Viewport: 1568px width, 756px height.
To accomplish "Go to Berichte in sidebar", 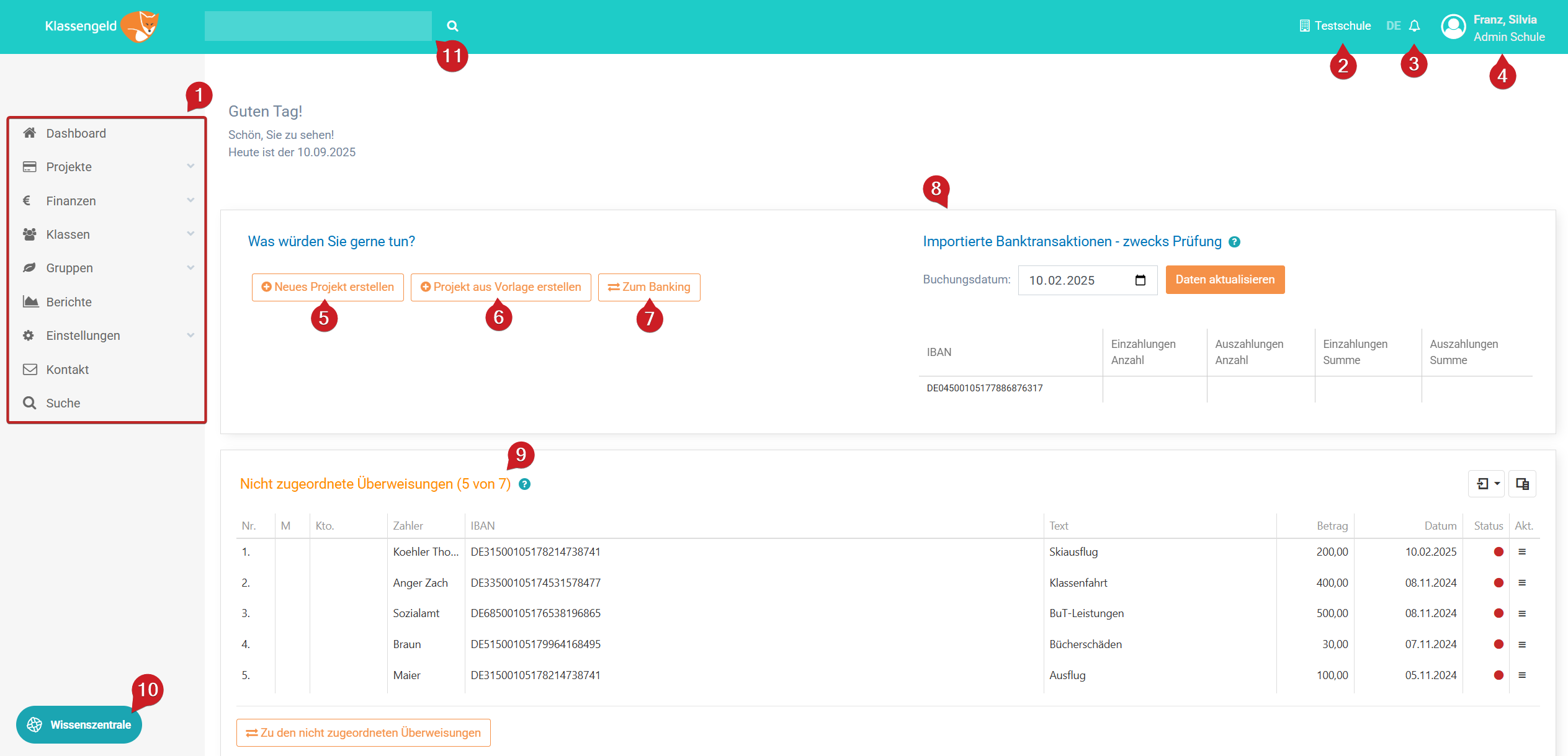I will tap(69, 302).
